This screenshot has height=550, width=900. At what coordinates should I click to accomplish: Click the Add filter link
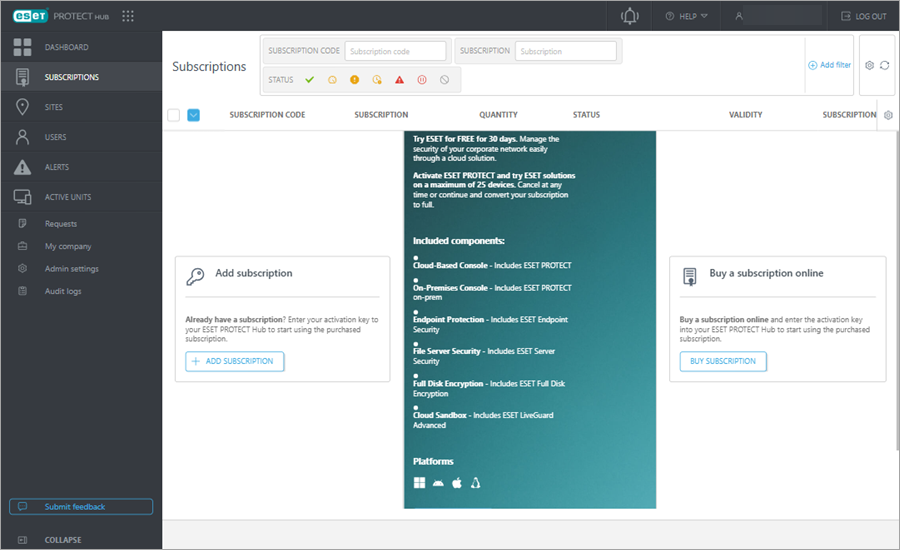point(829,65)
